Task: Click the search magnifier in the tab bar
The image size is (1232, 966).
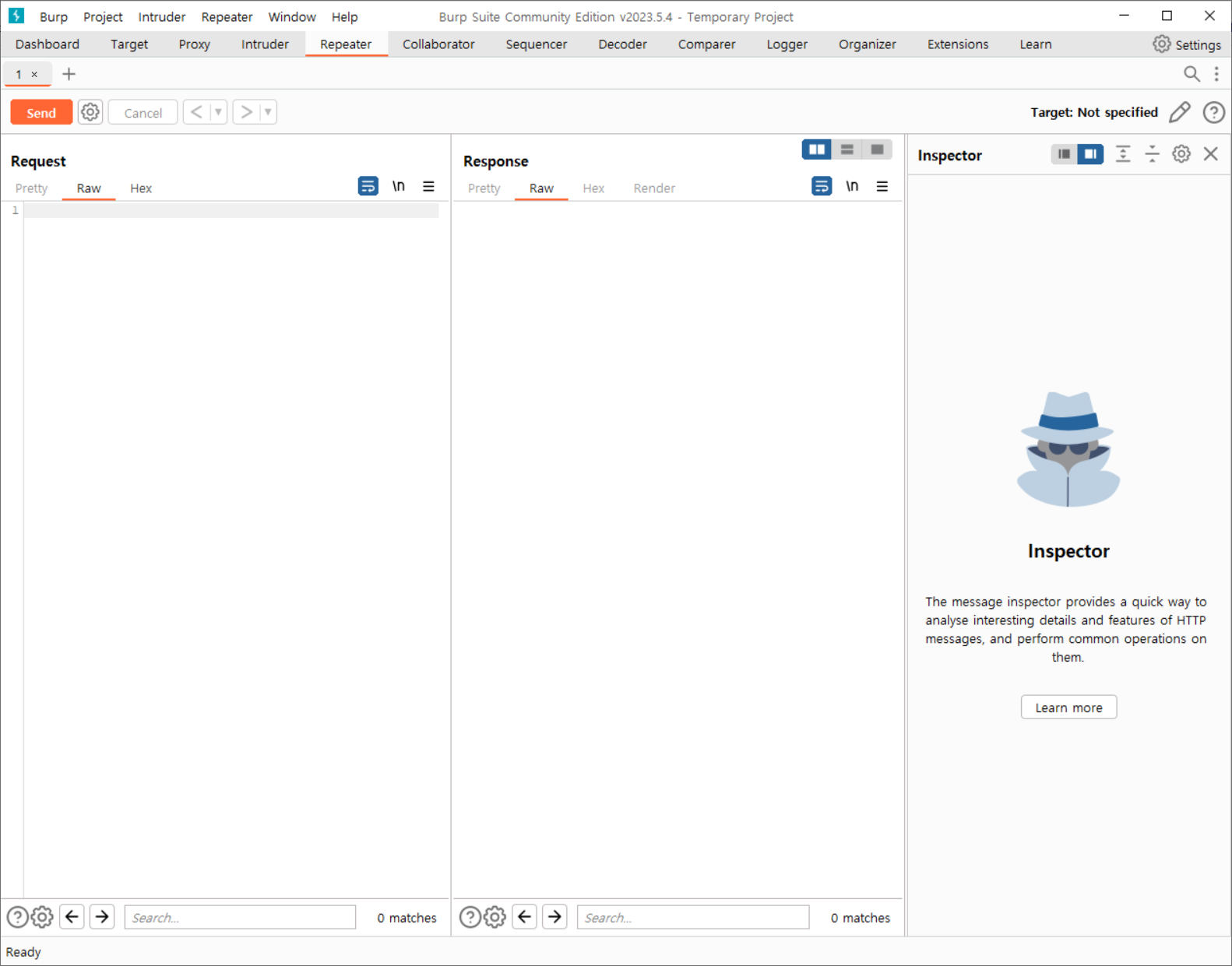Action: pyautogui.click(x=1192, y=74)
